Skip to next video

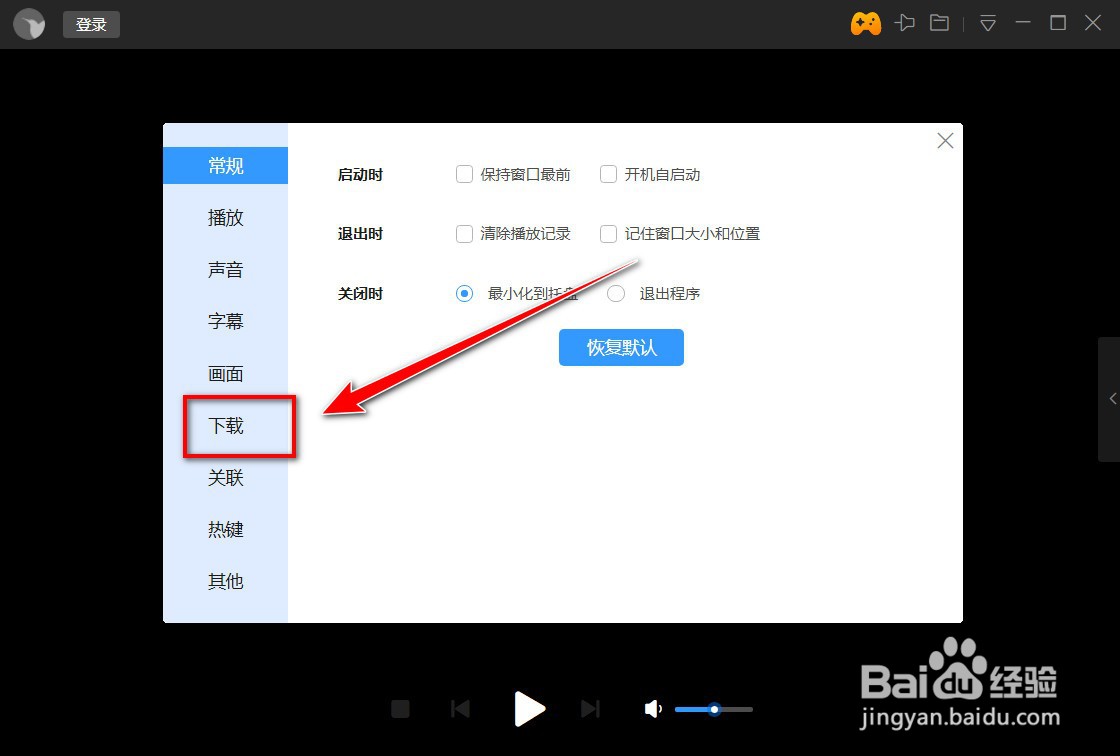[x=591, y=709]
